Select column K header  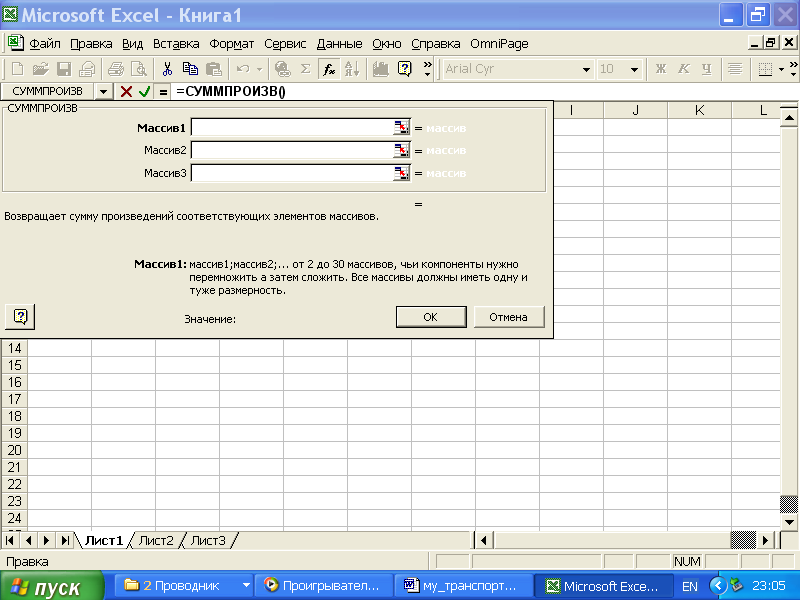tap(699, 110)
